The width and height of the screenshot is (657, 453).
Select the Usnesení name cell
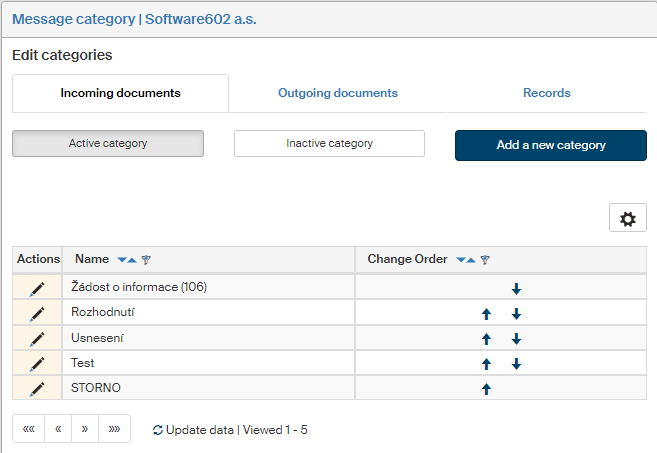coord(208,338)
